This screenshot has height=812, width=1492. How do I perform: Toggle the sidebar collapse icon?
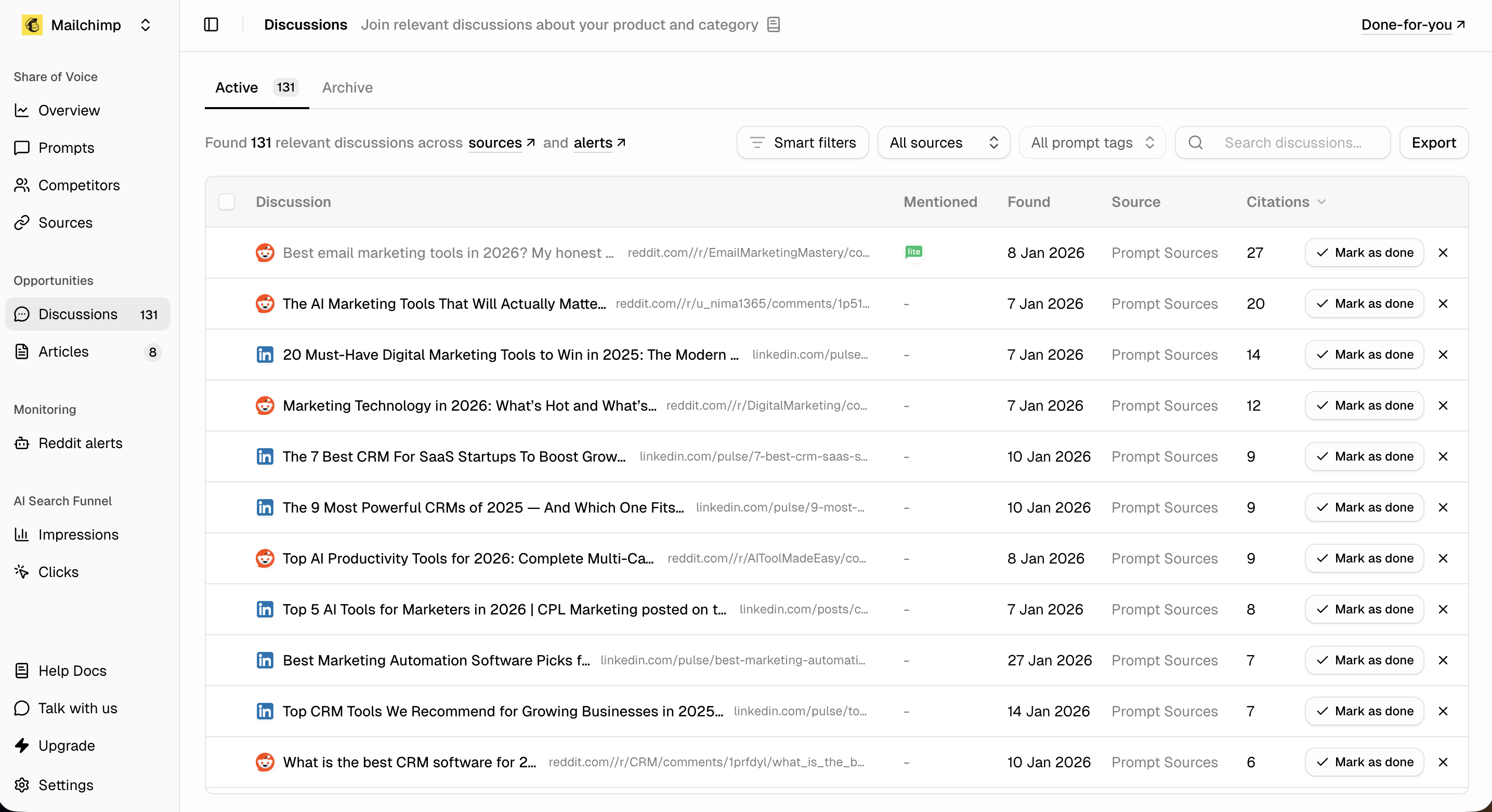click(x=211, y=24)
